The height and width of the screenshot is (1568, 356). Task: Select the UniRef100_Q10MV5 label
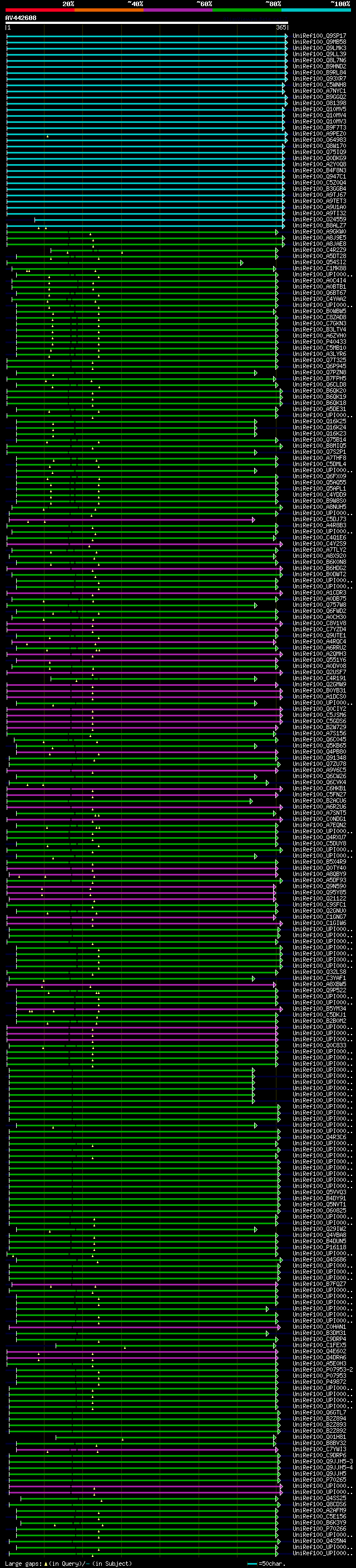pos(319,109)
